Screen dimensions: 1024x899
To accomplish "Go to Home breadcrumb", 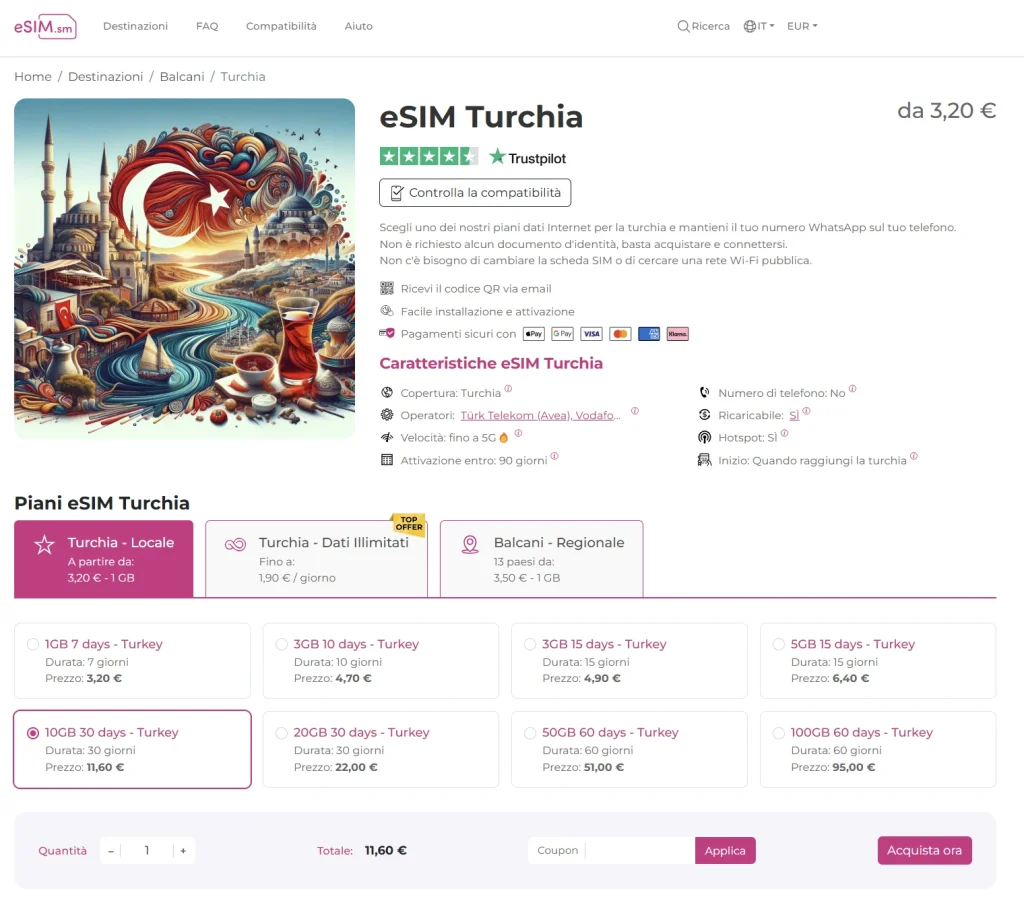I will click(33, 76).
